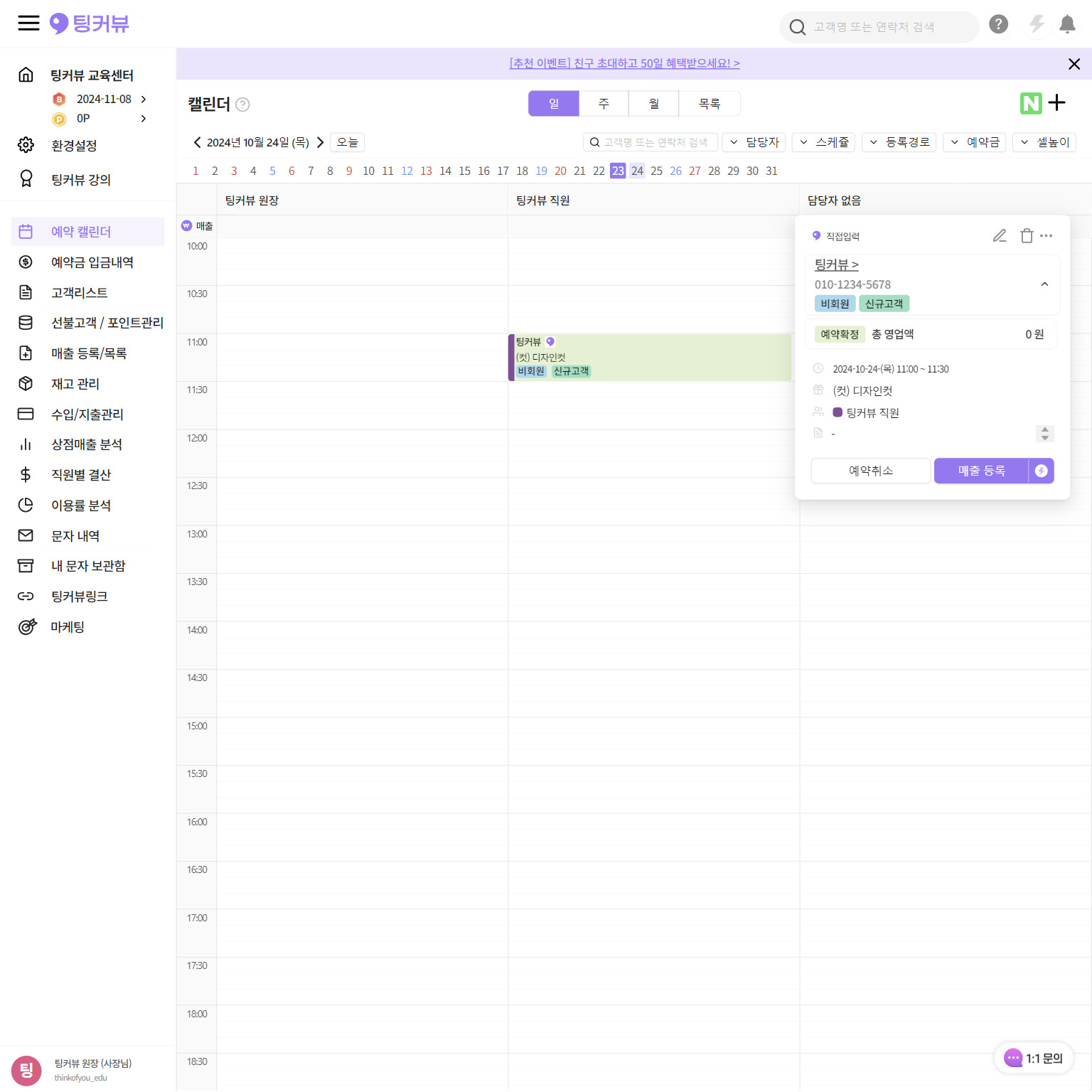The height and width of the screenshot is (1092, 1092).
Task: Click the 재고 관리 box icon
Action: [26, 384]
